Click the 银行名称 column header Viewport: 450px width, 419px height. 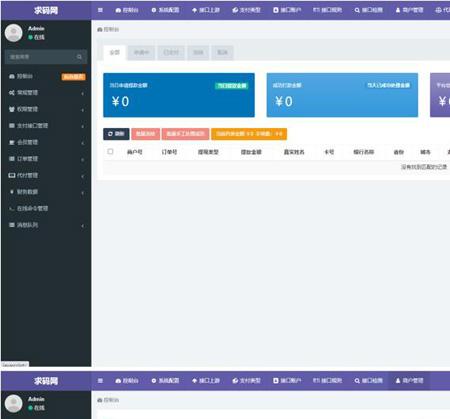(363, 152)
